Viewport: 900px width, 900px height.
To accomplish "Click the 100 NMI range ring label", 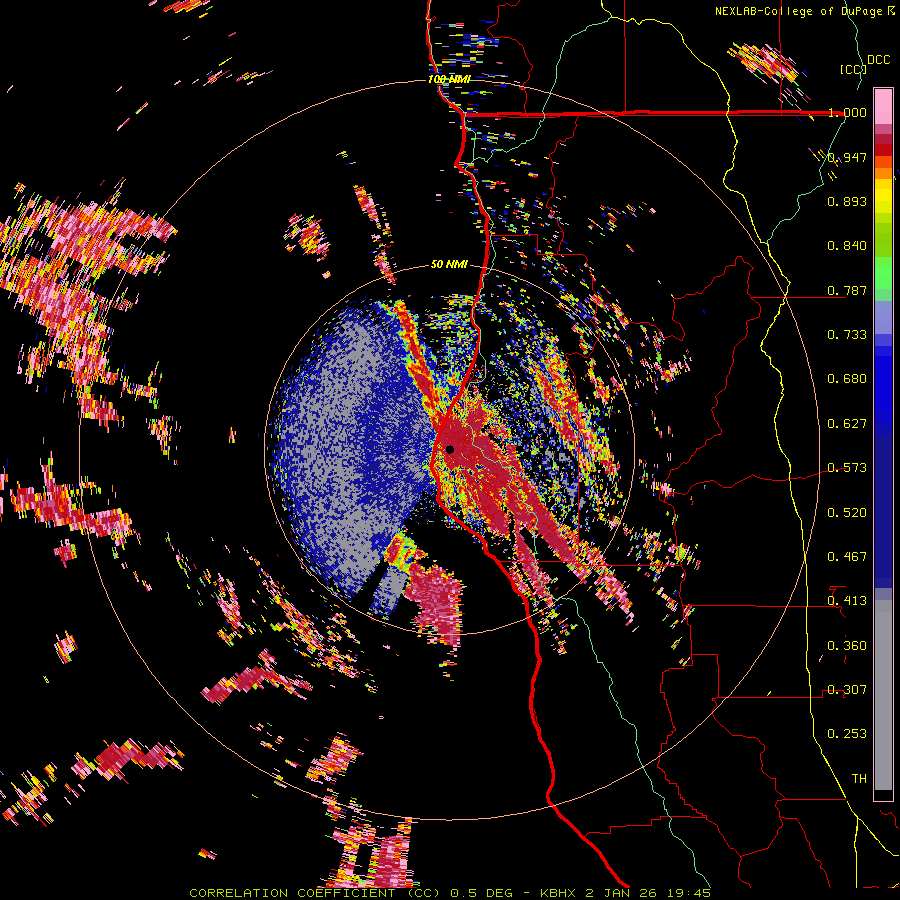I will pyautogui.click(x=449, y=79).
